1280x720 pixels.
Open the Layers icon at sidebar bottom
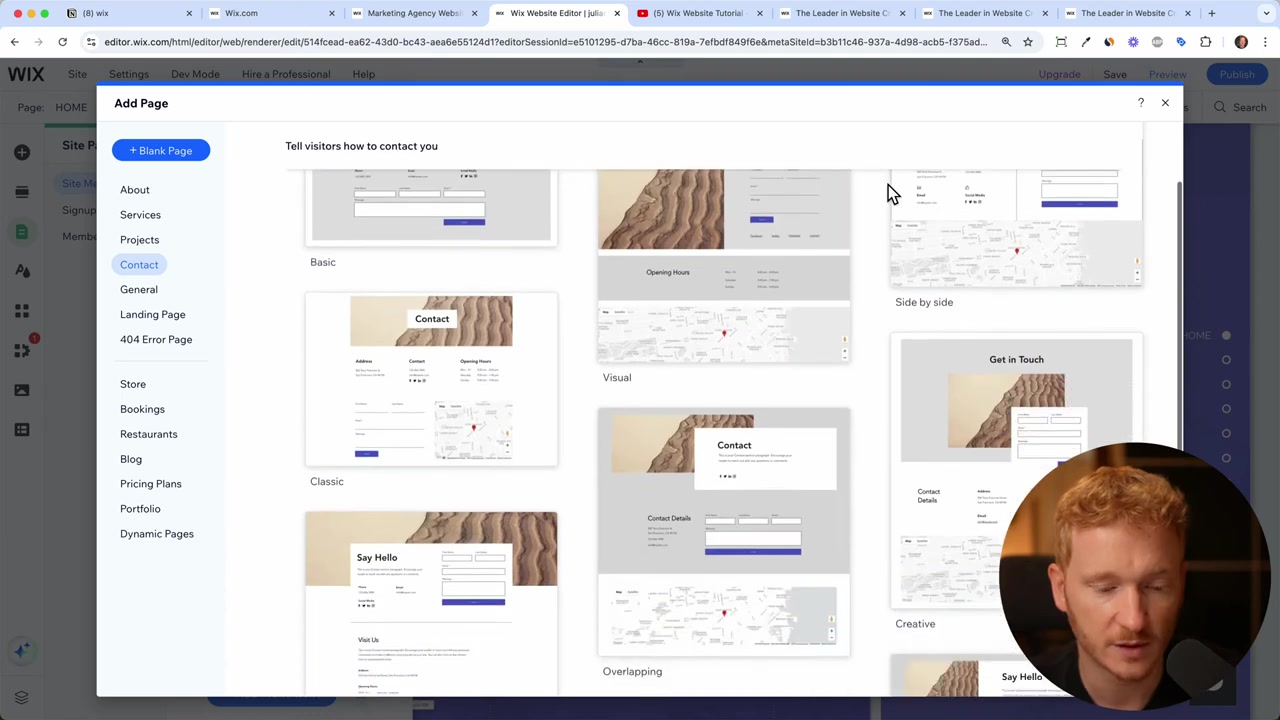[x=22, y=697]
